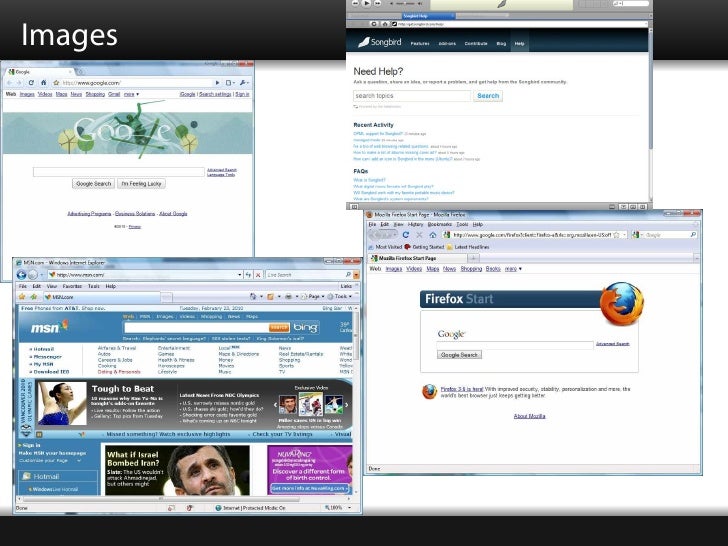Viewport: 728px width, 546px height.
Task: Select the Mozilla Firefox Start Page tab
Action: point(417,258)
